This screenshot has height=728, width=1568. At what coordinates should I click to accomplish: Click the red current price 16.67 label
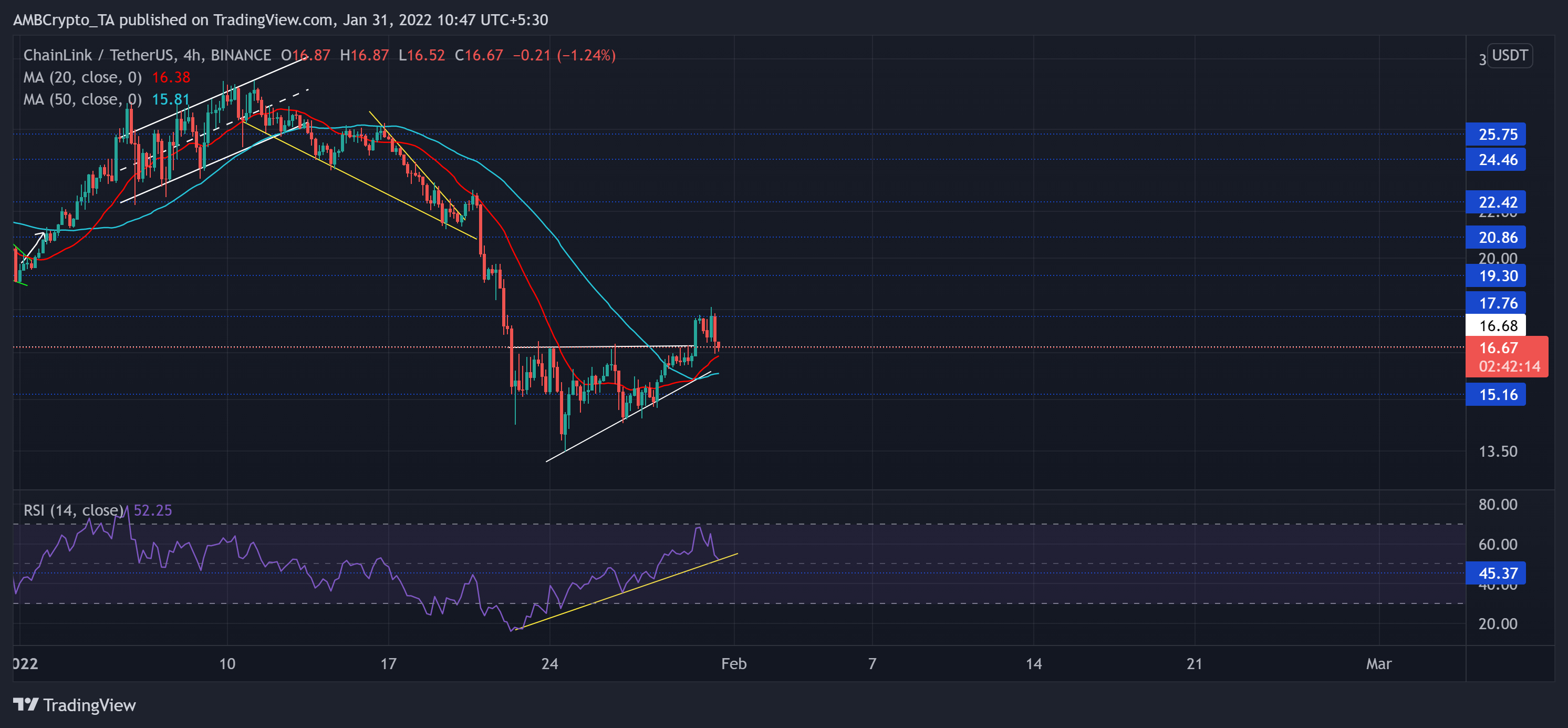1499,348
